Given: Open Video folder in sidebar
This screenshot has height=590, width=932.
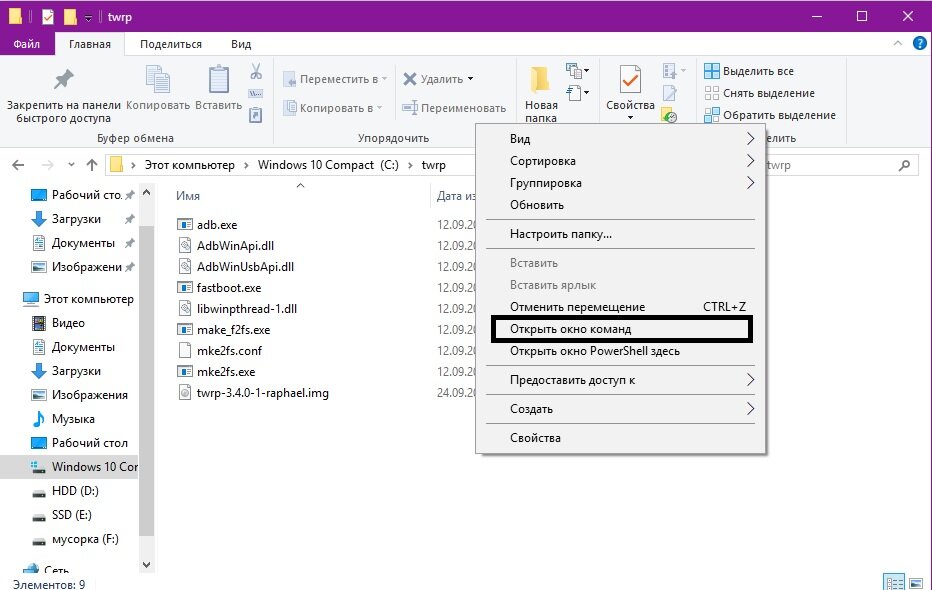Looking at the screenshot, I should [68, 323].
